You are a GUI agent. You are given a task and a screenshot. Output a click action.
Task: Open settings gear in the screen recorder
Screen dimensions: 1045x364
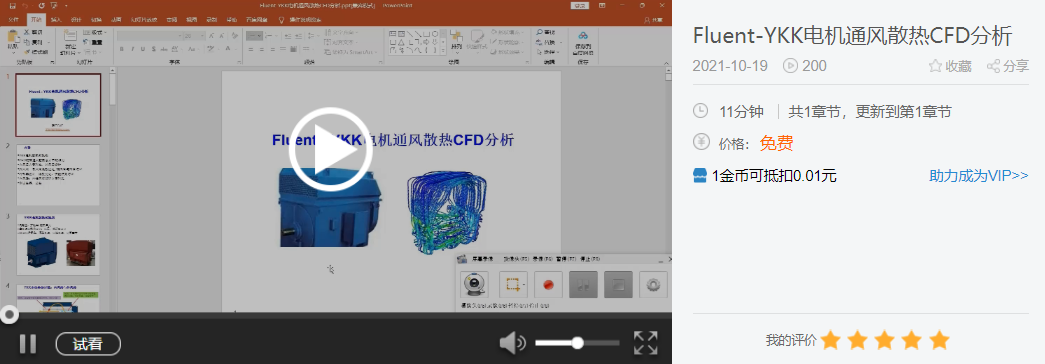click(x=653, y=285)
